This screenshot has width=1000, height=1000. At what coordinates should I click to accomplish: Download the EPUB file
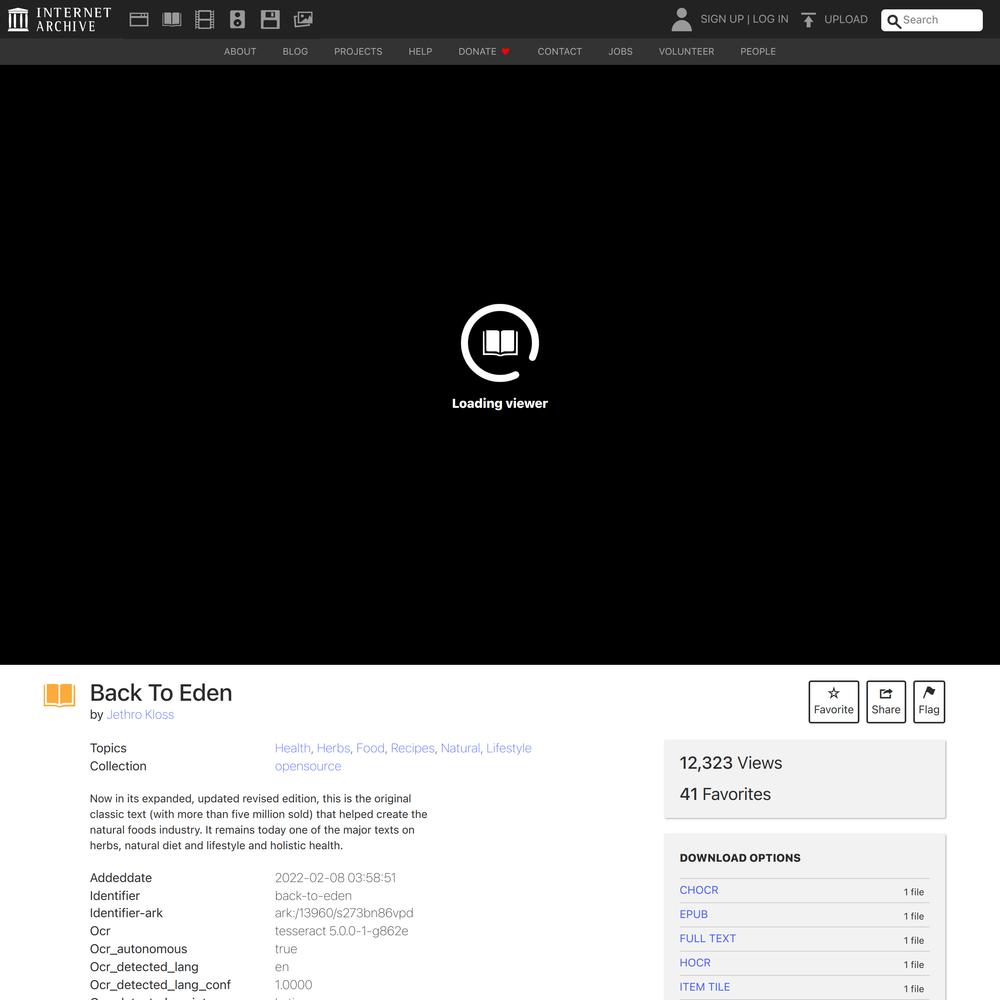694,914
